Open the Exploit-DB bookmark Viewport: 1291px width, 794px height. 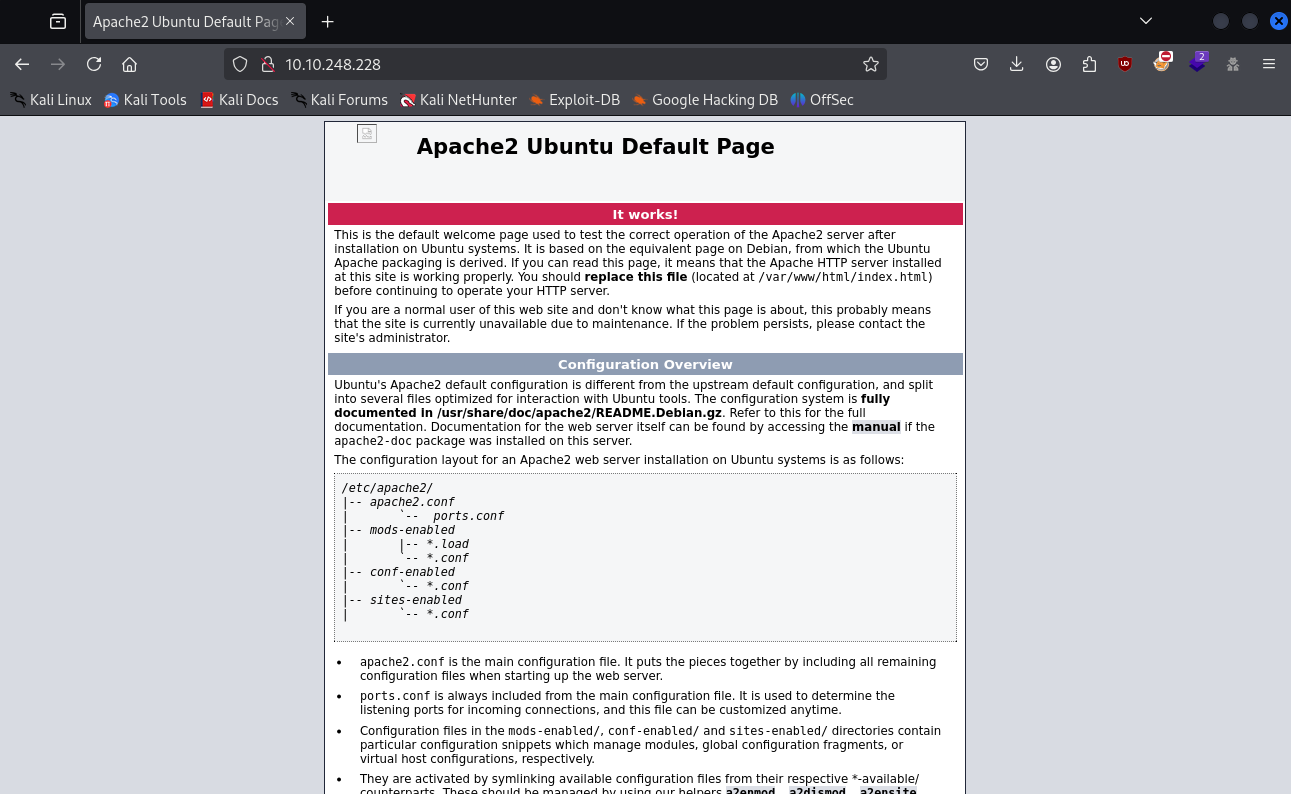coord(574,100)
